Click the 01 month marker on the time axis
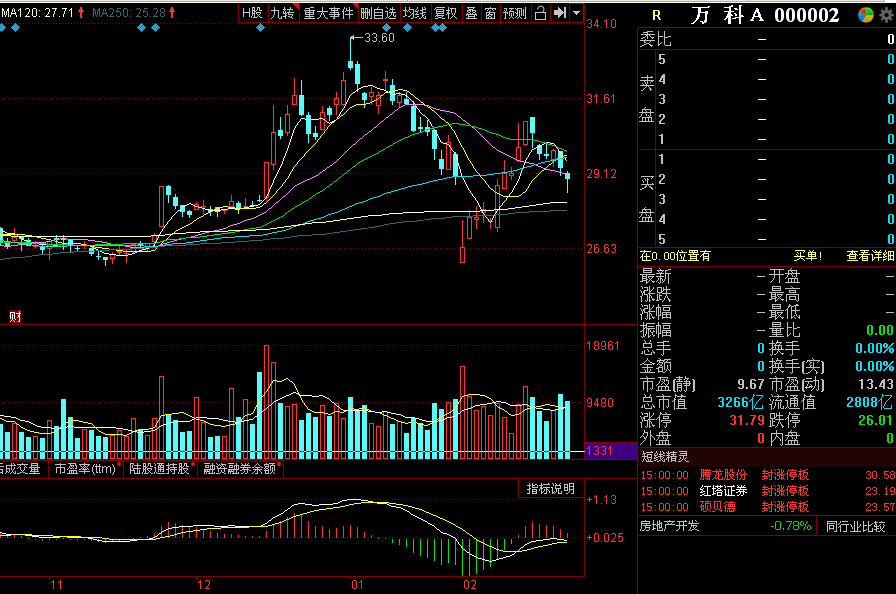The height and width of the screenshot is (594, 896). [x=357, y=585]
